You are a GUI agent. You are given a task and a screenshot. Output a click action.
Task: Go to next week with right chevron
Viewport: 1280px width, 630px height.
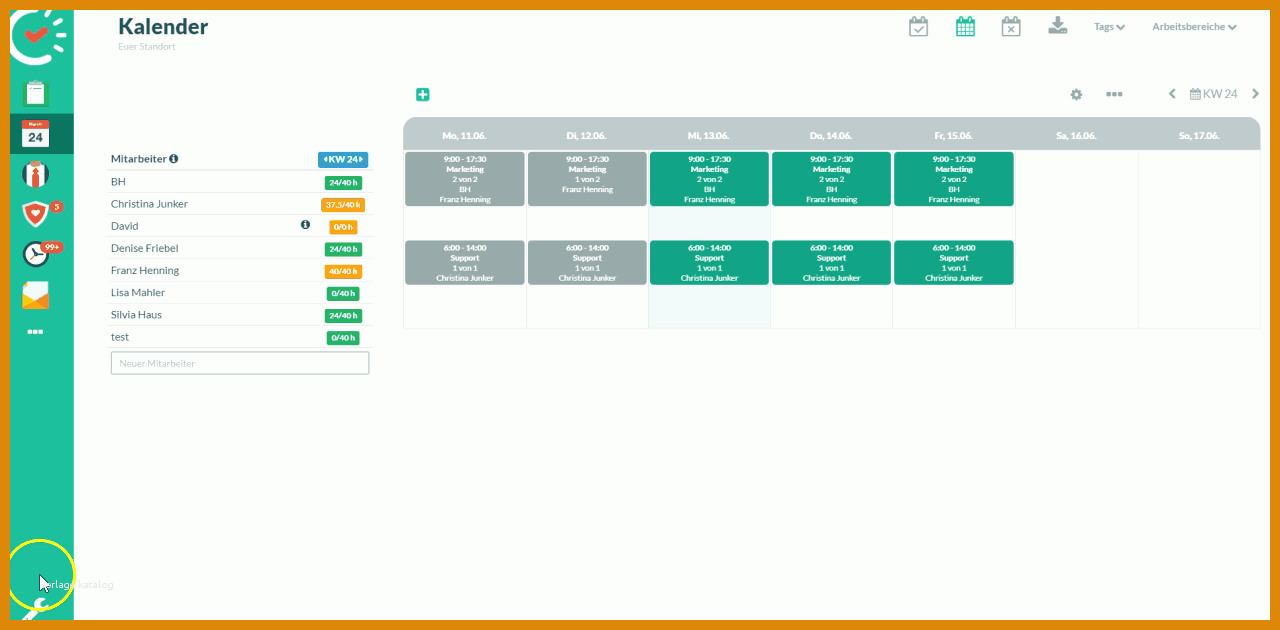click(1256, 94)
